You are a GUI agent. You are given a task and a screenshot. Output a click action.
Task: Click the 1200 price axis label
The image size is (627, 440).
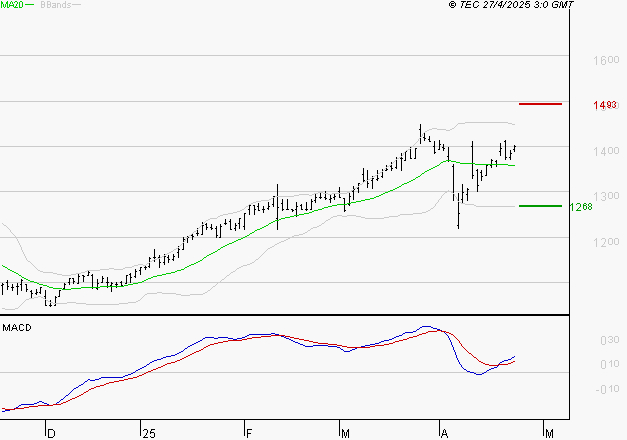tap(606, 242)
